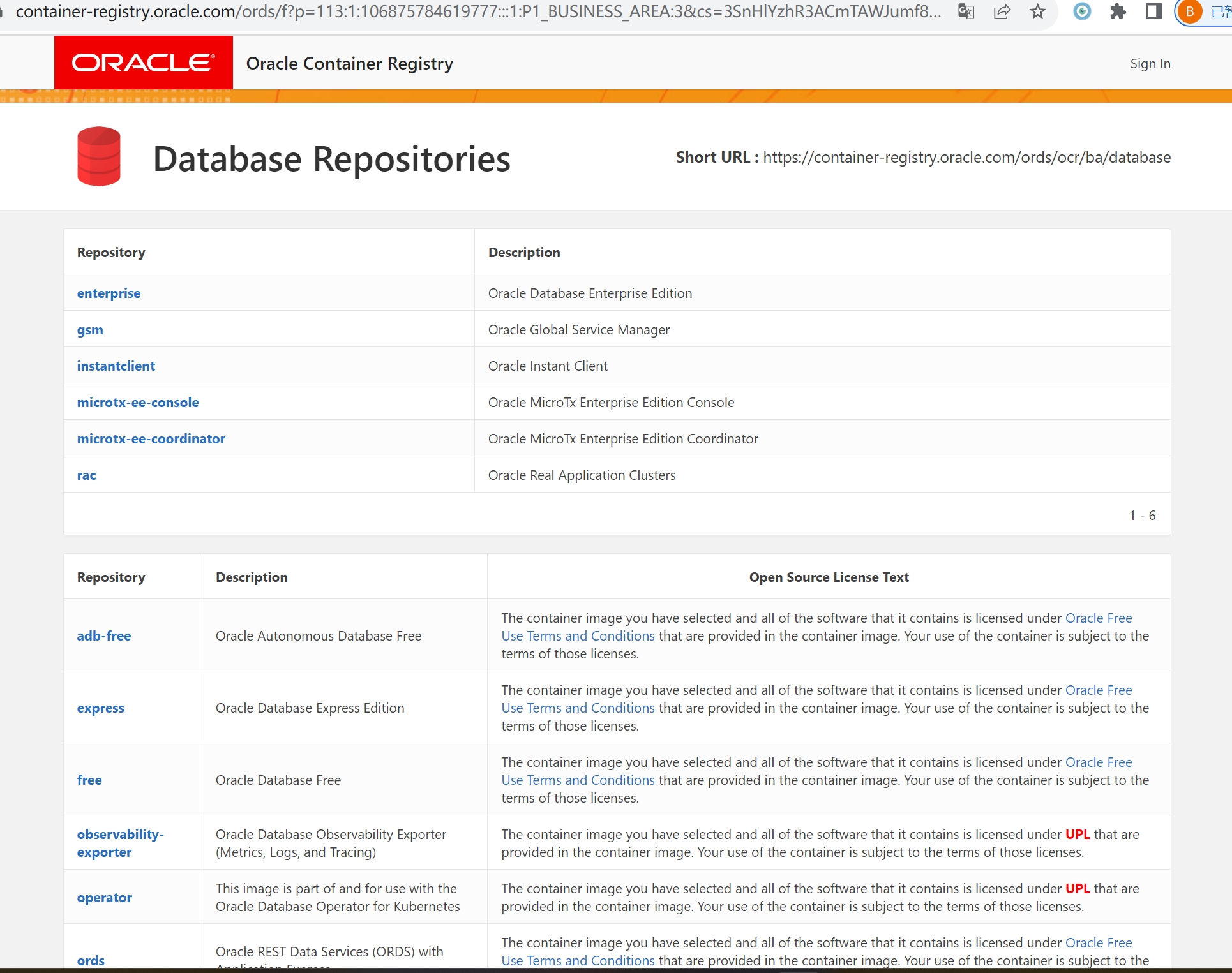The height and width of the screenshot is (973, 1232).
Task: Open the Oracle Free Use Terms and Conditions link
Action: click(x=1099, y=618)
